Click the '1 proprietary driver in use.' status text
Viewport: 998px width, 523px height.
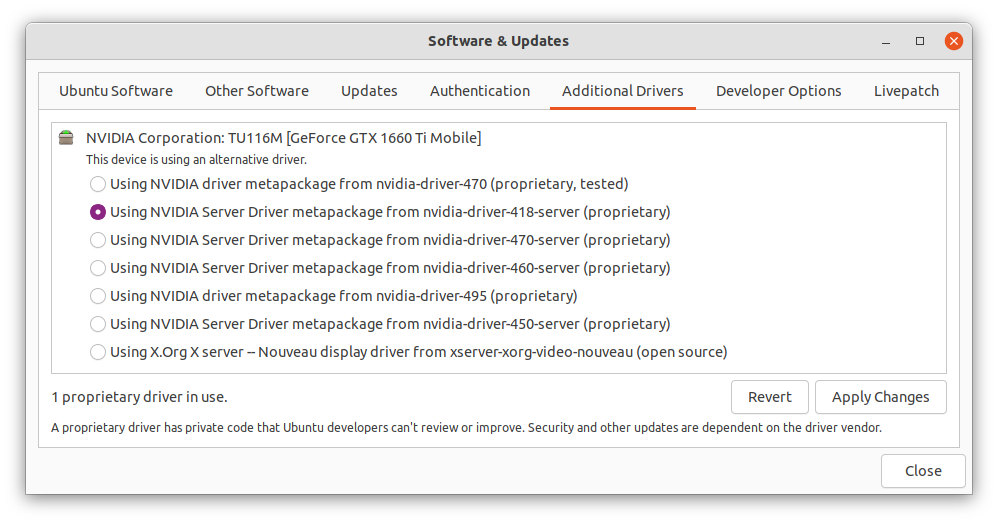[139, 397]
